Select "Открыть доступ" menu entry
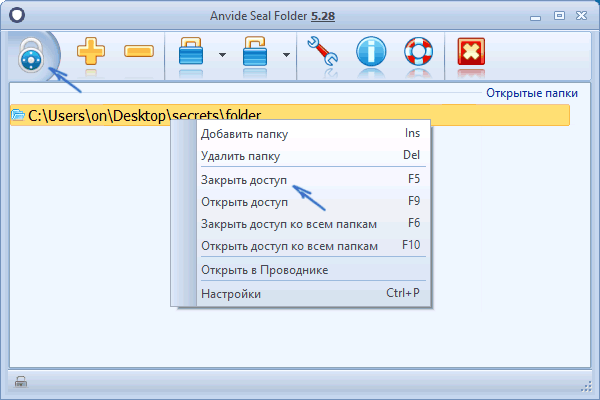 coord(313,201)
